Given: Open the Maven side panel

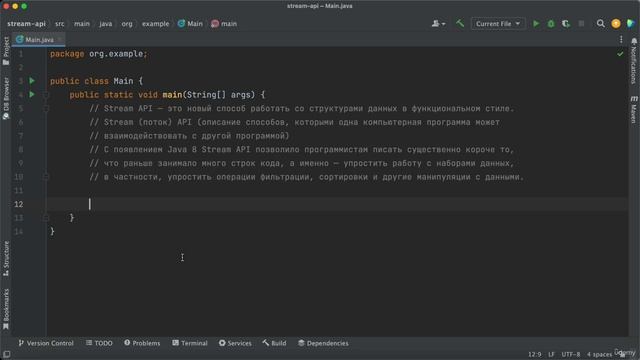Looking at the screenshot, I should (x=634, y=109).
